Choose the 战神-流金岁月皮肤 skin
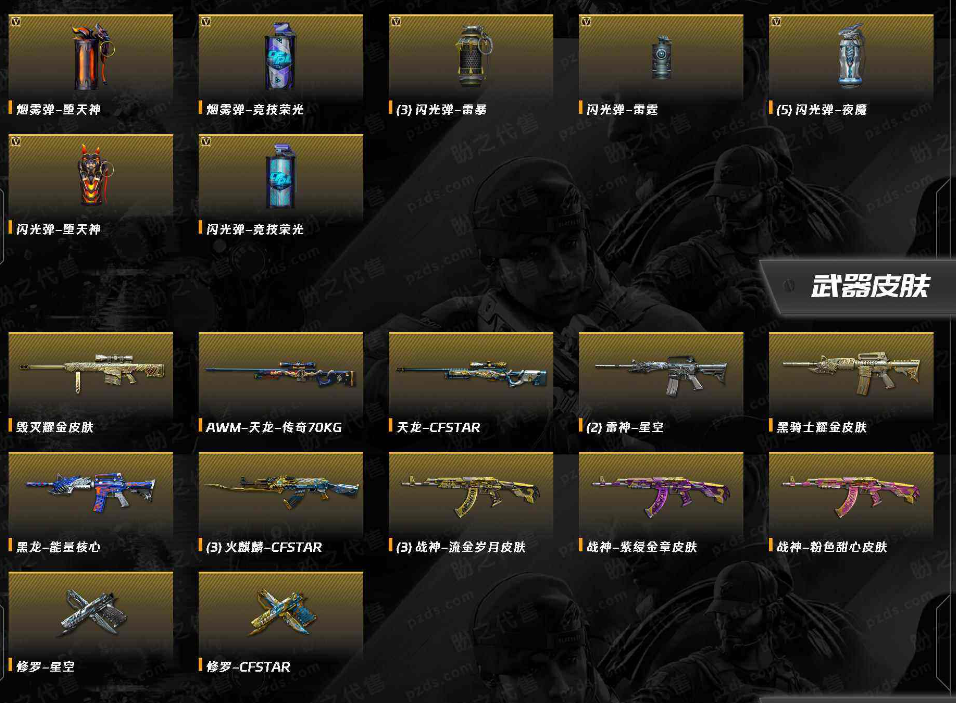956x703 pixels. [471, 504]
